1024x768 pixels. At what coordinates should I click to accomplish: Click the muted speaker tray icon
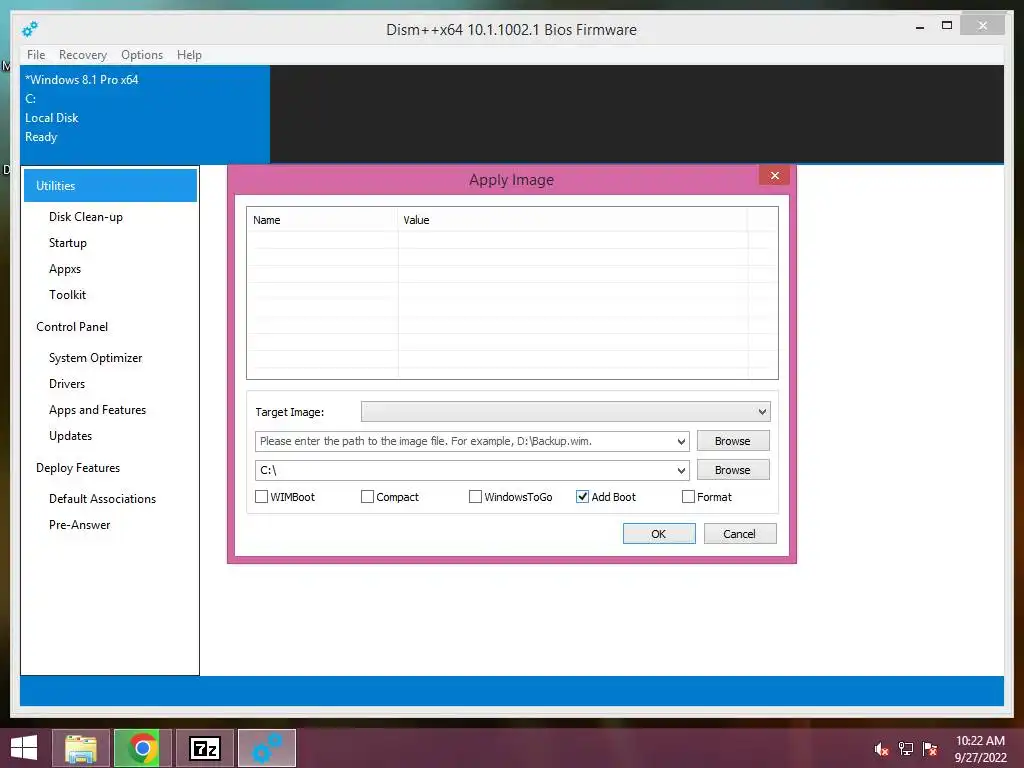pyautogui.click(x=882, y=749)
